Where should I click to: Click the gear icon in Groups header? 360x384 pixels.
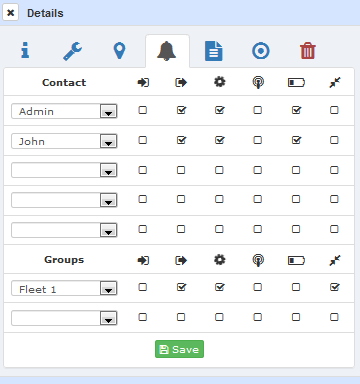point(220,260)
